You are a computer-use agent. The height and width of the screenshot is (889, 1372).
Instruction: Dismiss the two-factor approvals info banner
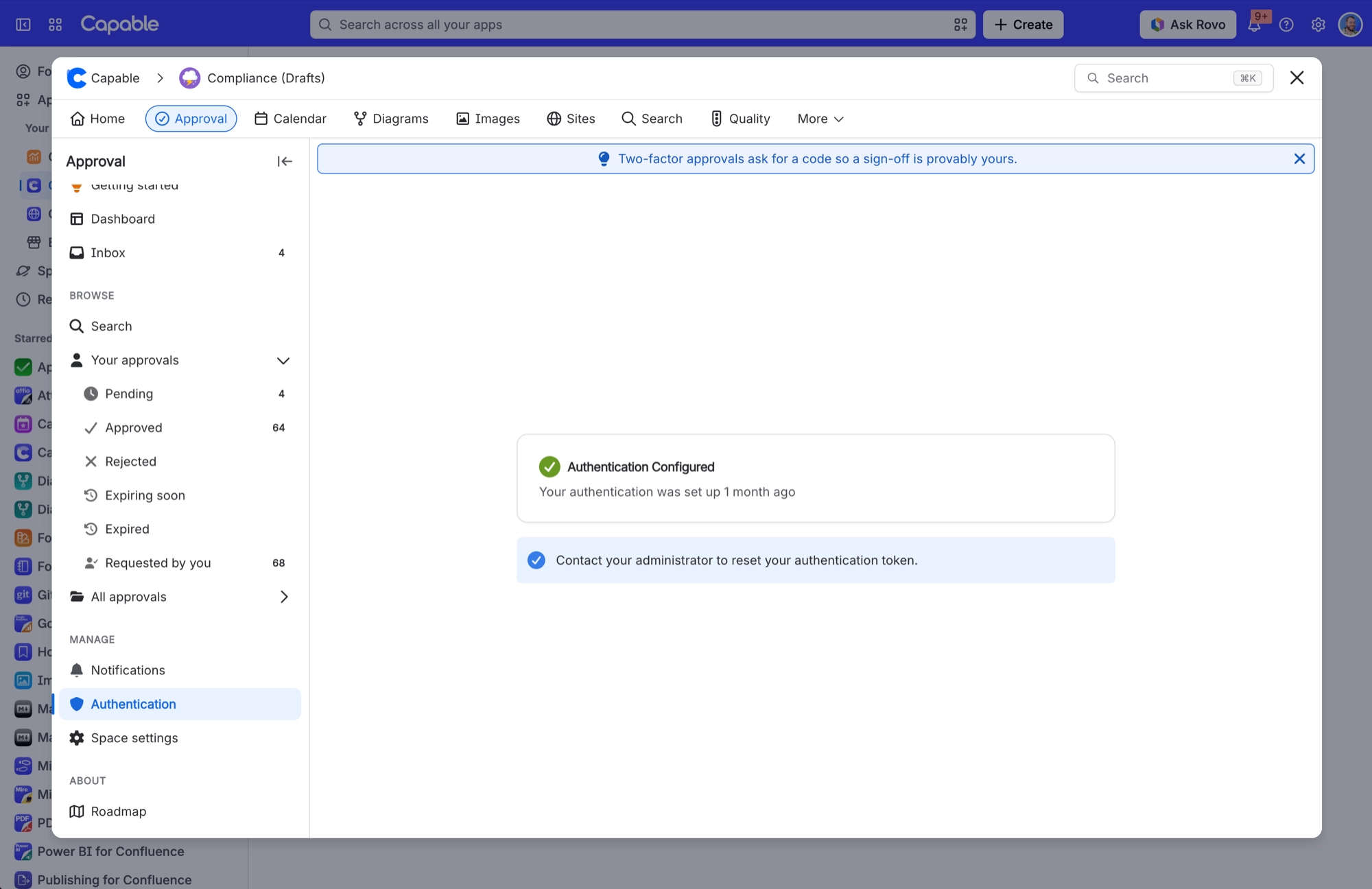(x=1299, y=158)
